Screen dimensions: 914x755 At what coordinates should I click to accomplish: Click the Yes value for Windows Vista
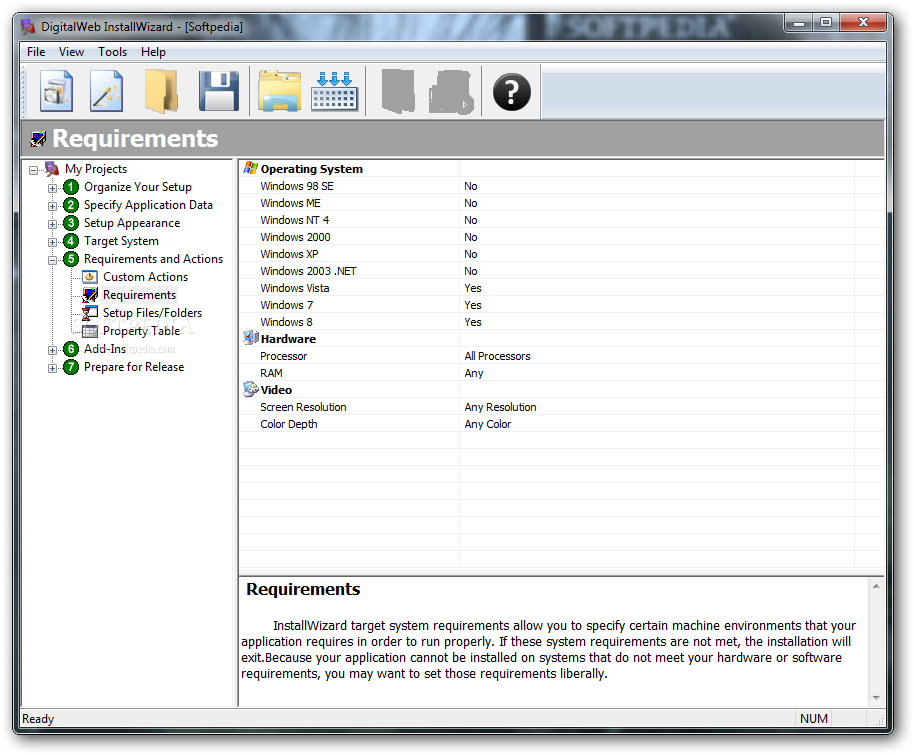click(473, 288)
